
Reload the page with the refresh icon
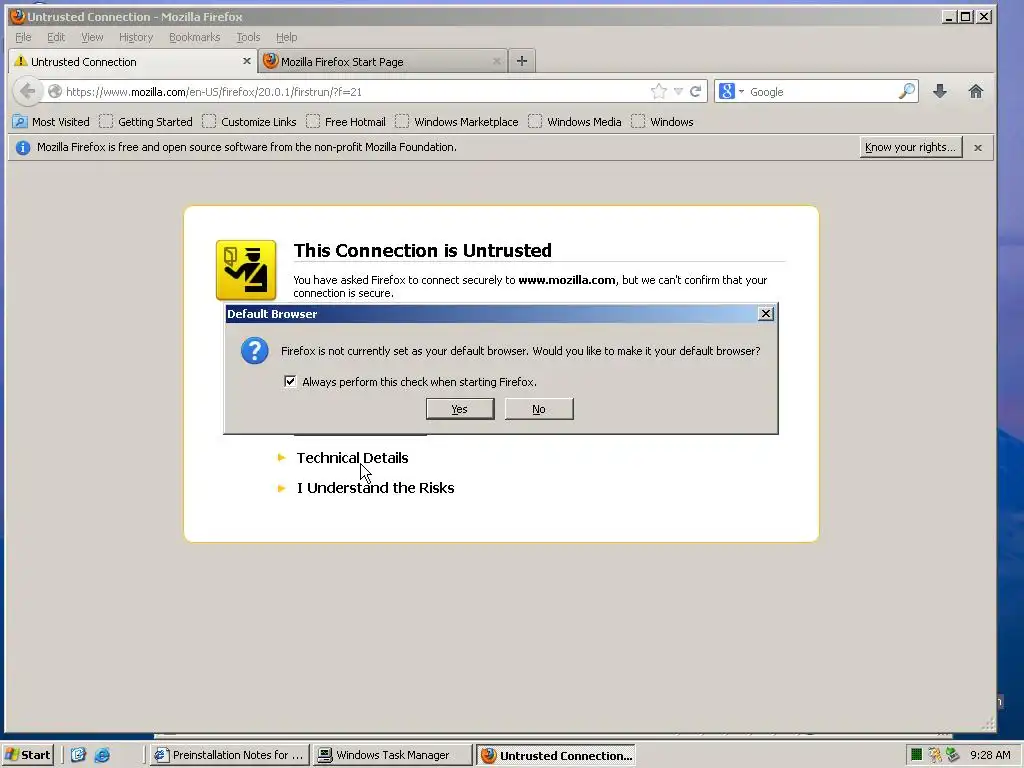coord(696,91)
